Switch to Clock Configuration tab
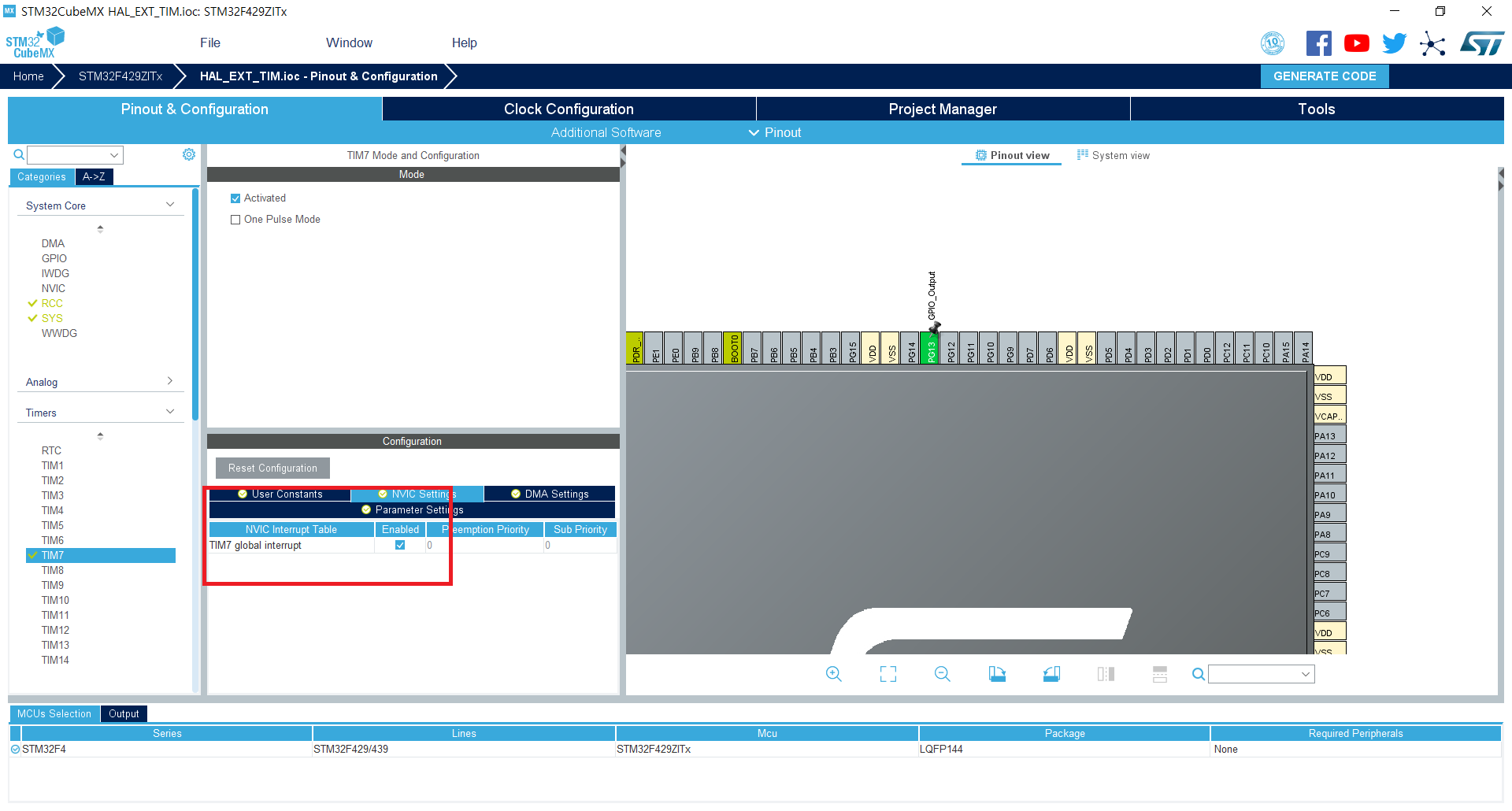This screenshot has height=811, width=1512. pyautogui.click(x=569, y=109)
